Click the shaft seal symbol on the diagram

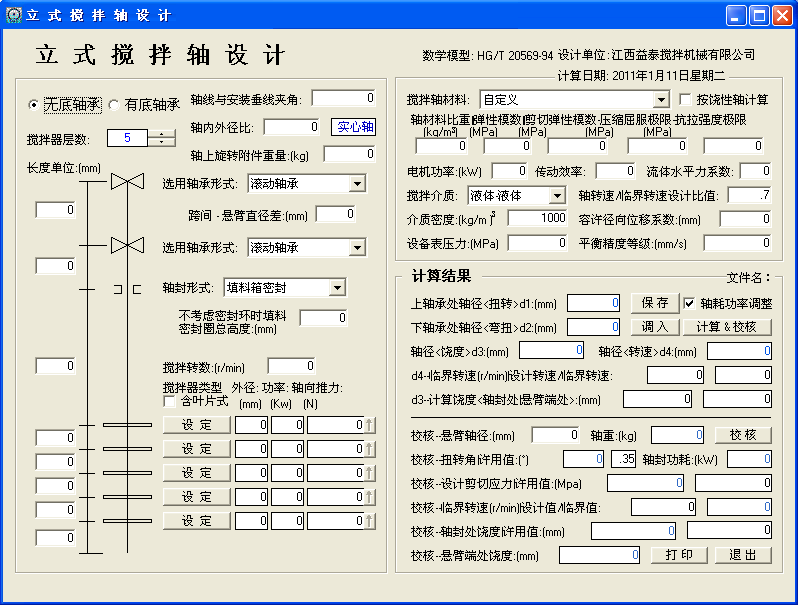coord(126,289)
